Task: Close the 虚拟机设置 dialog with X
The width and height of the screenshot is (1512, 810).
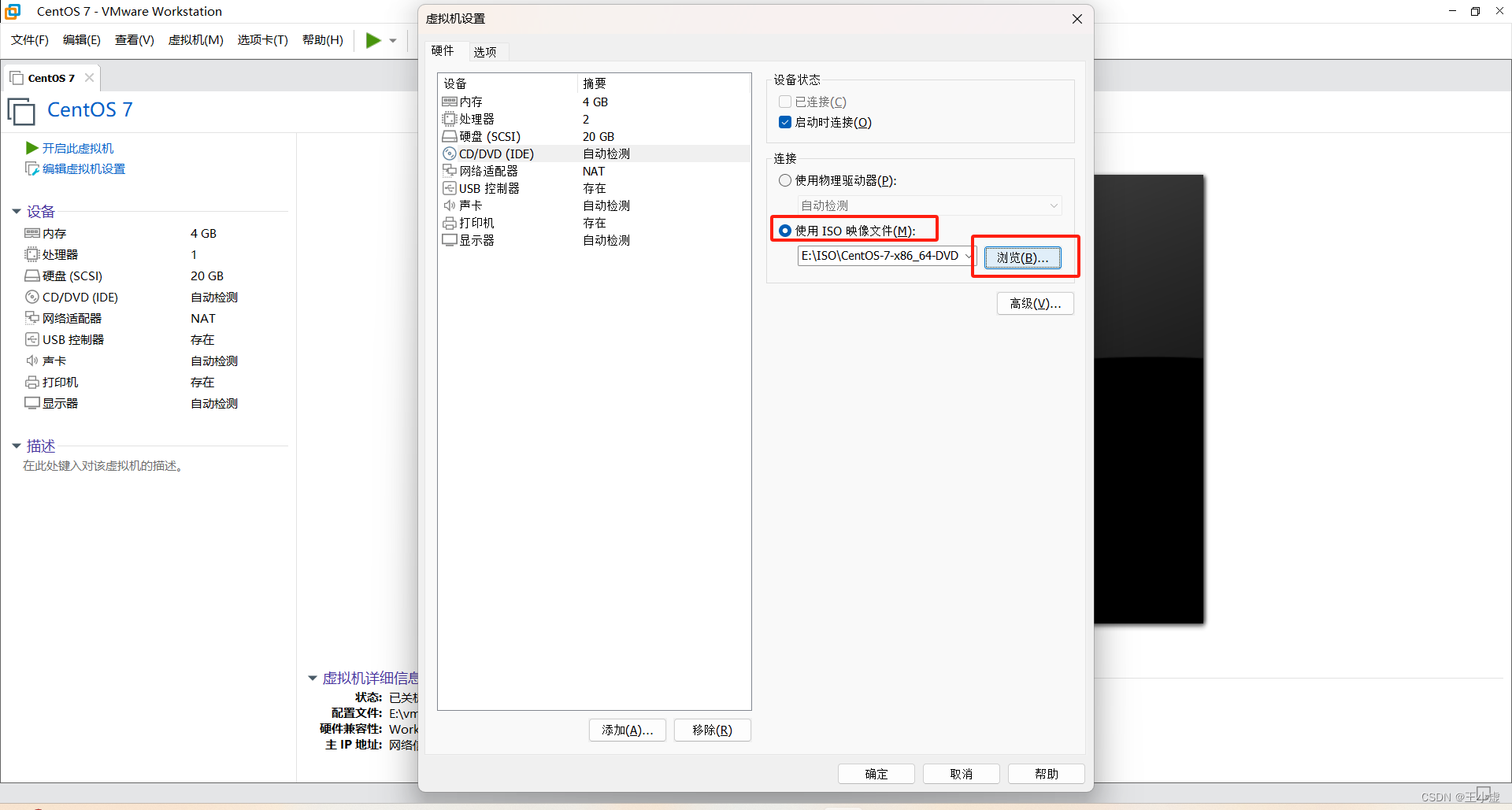Action: pos(1077,19)
